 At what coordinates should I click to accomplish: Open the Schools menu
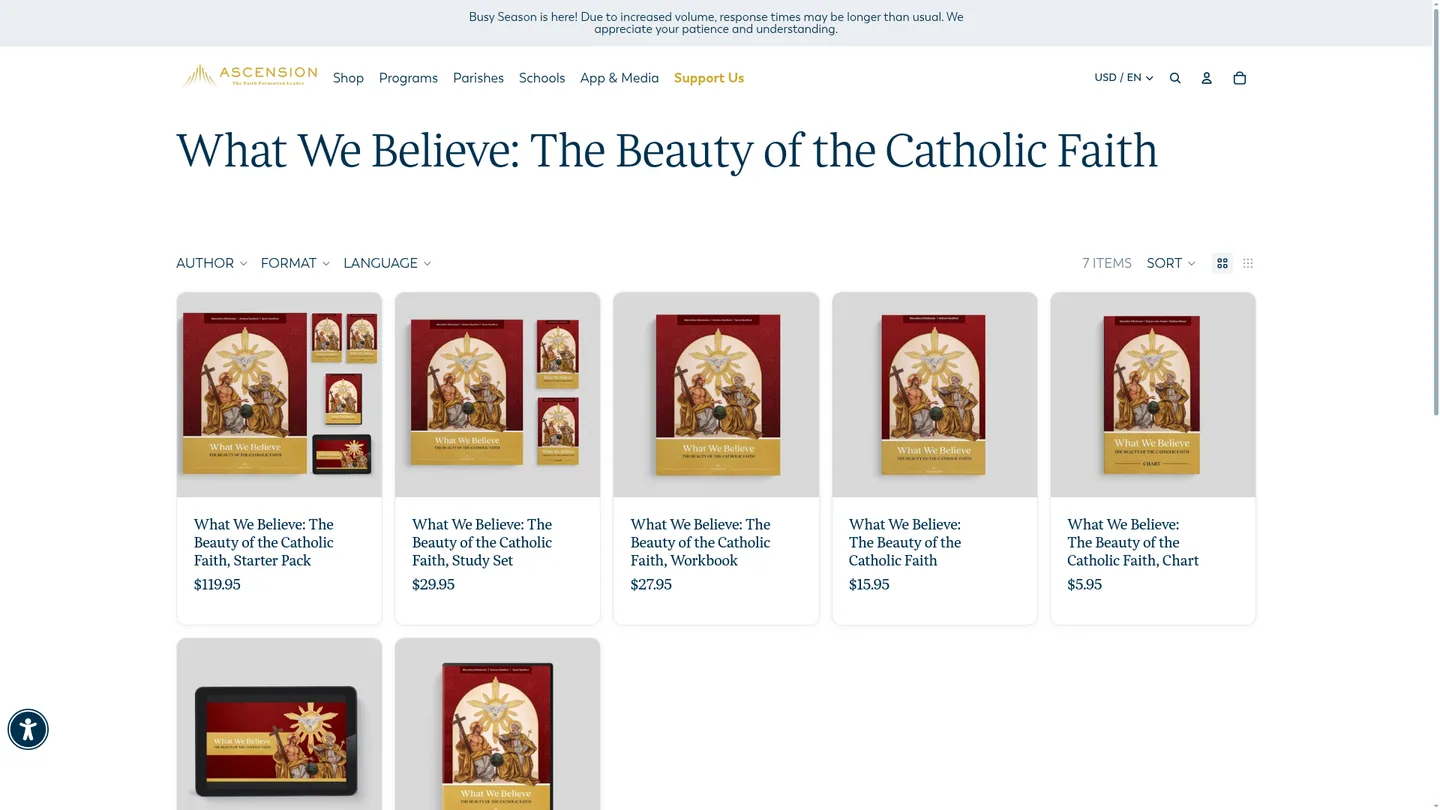pos(542,78)
